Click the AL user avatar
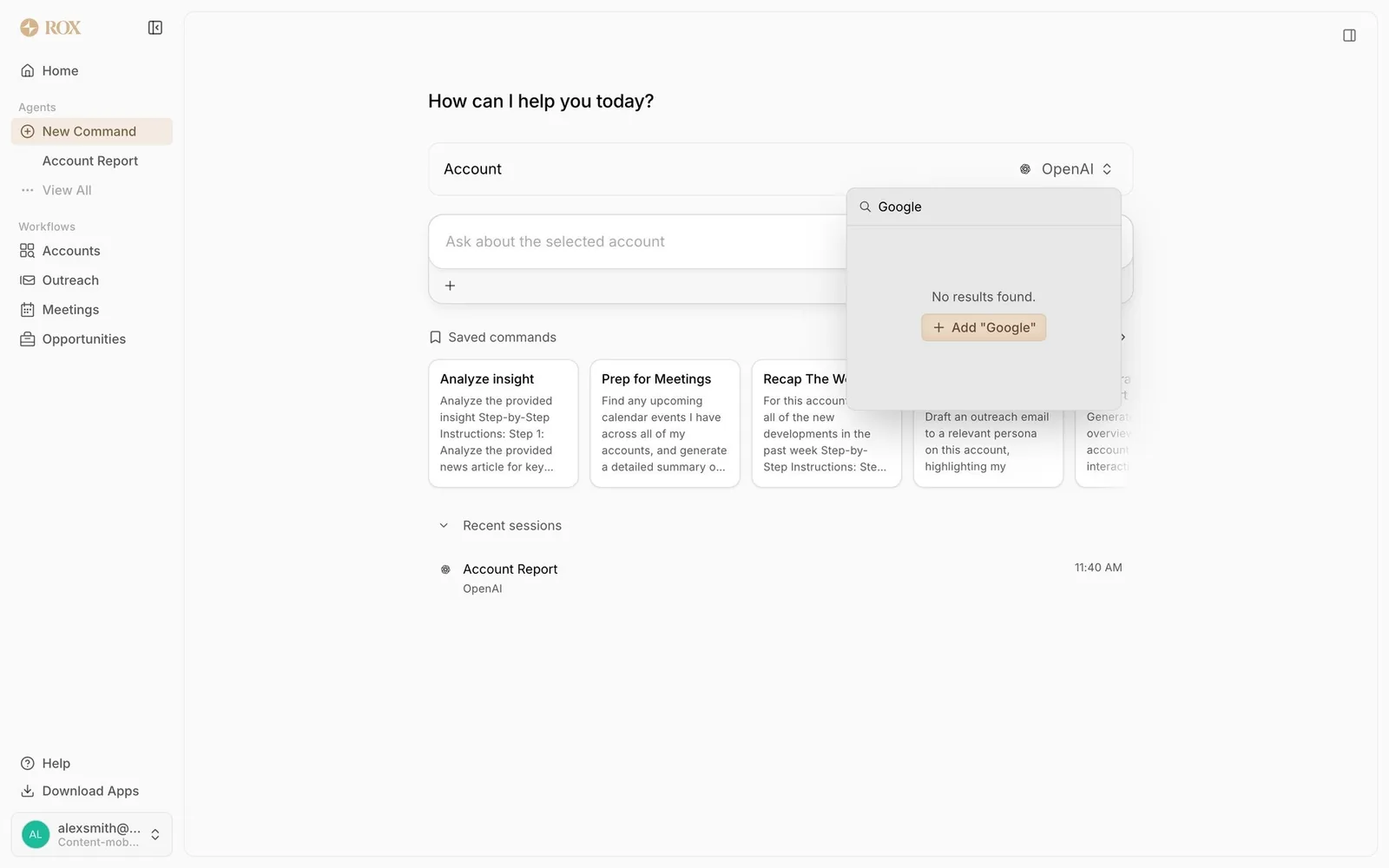 point(36,835)
